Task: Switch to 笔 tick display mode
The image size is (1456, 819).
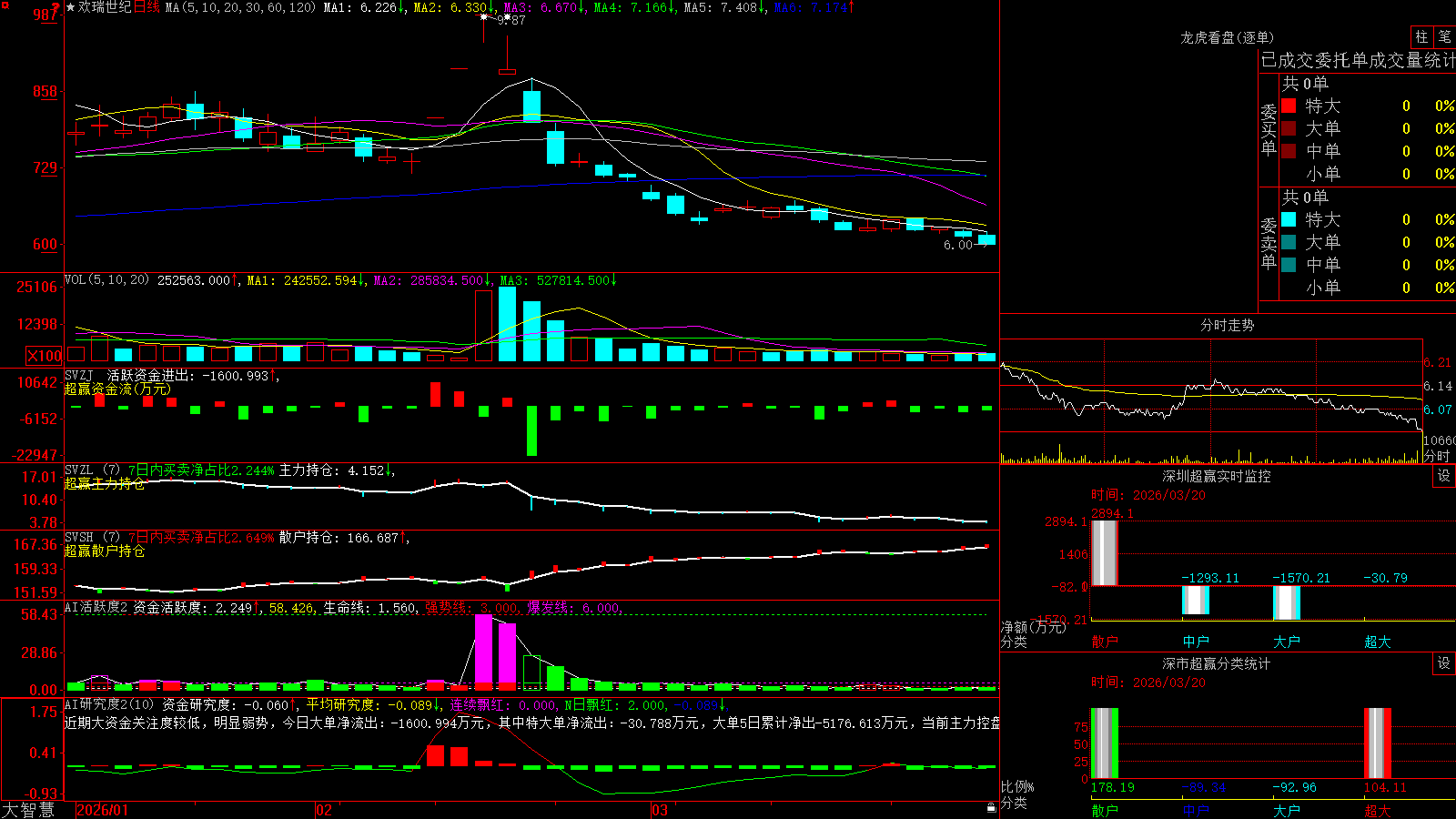Action: tap(1444, 36)
